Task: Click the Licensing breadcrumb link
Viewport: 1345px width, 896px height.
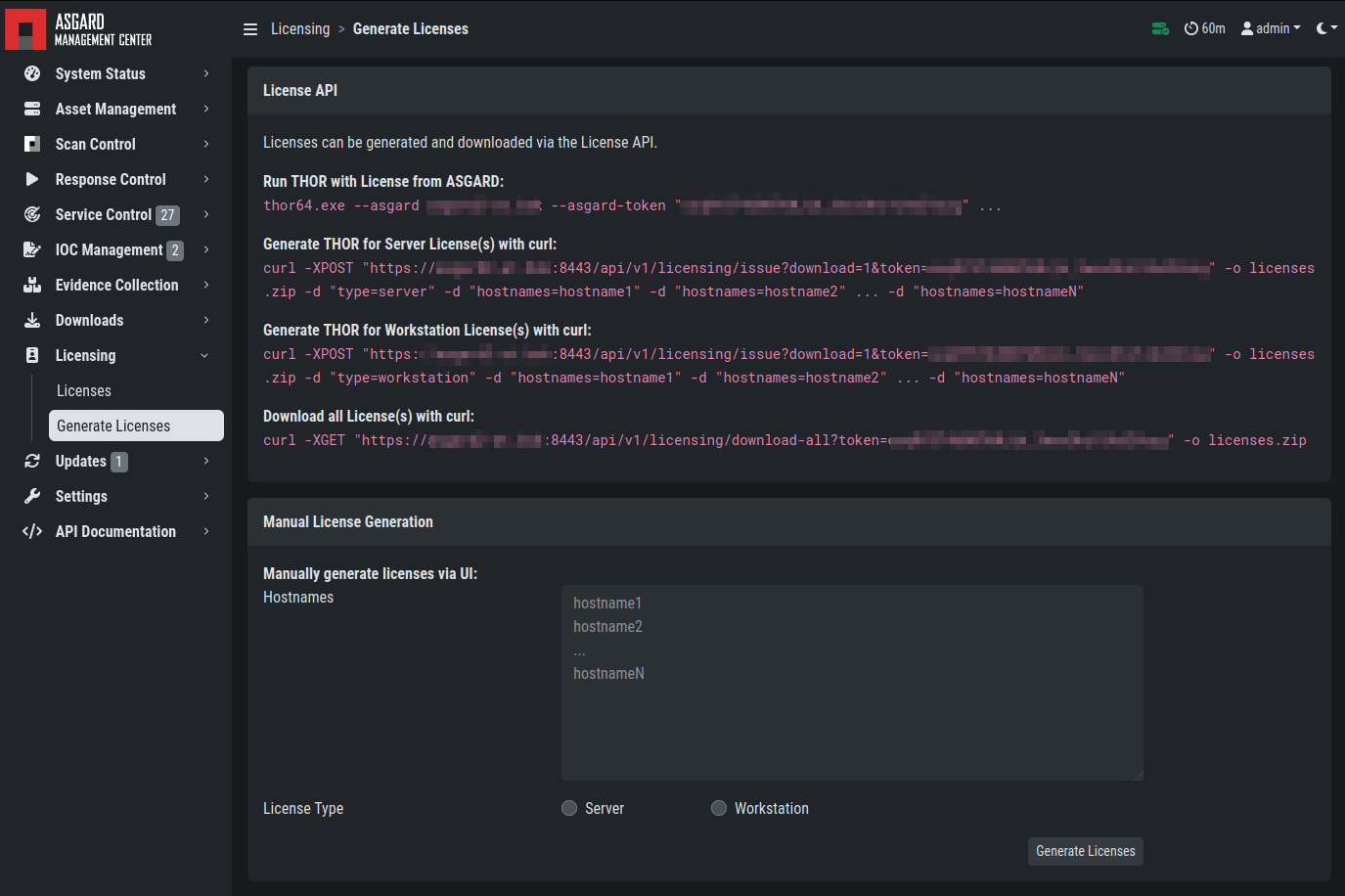Action: [300, 28]
